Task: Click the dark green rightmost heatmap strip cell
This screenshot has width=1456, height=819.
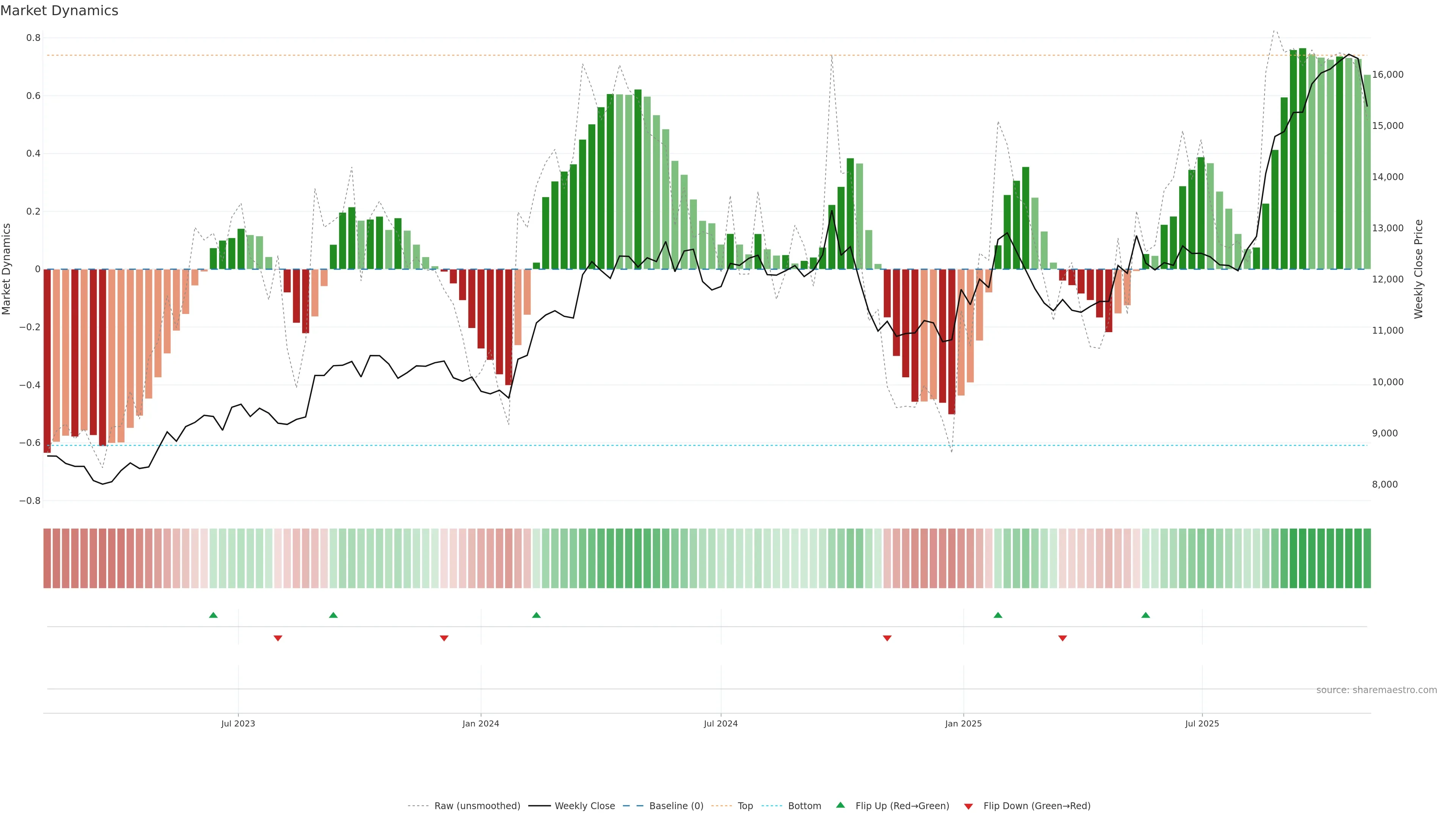Action: [1367, 558]
